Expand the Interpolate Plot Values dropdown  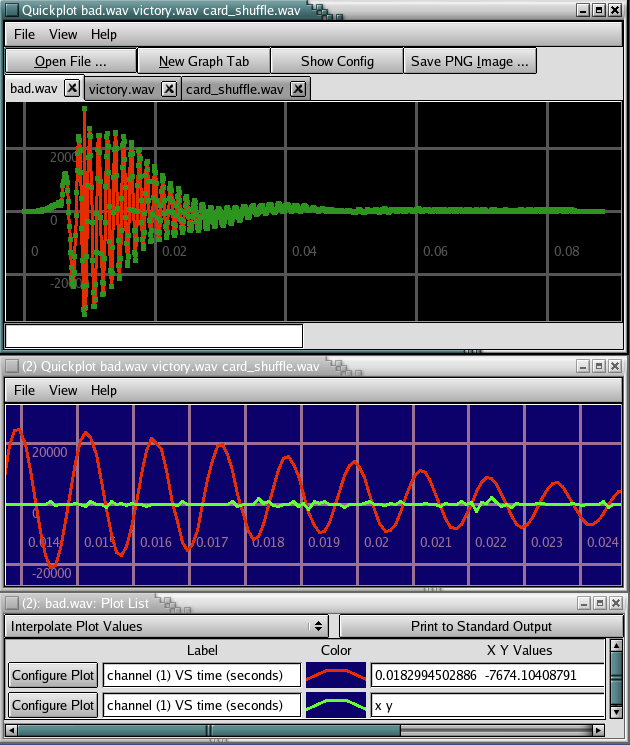319,626
